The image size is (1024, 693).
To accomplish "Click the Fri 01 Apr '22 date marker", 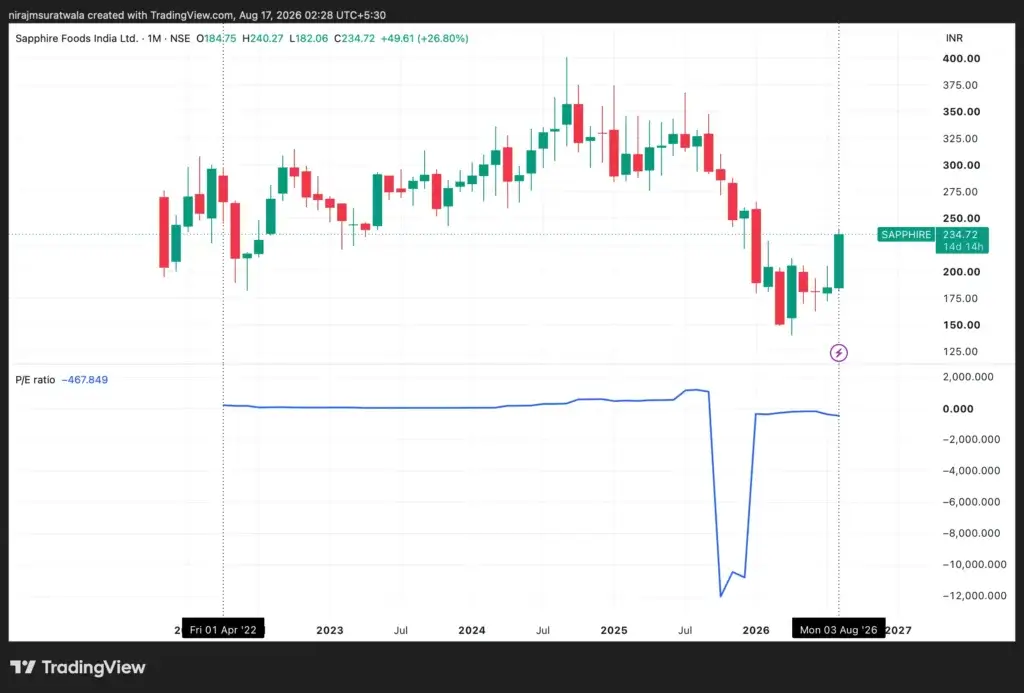I will tap(223, 630).
